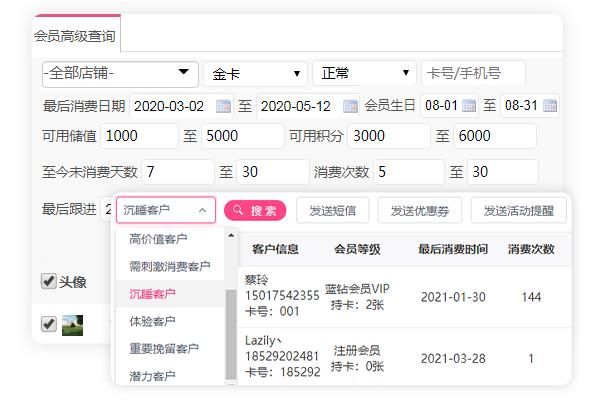The height and width of the screenshot is (407, 596).
Task: Click the 消费次数 maximum field showing 30
Action: [x=502, y=172]
